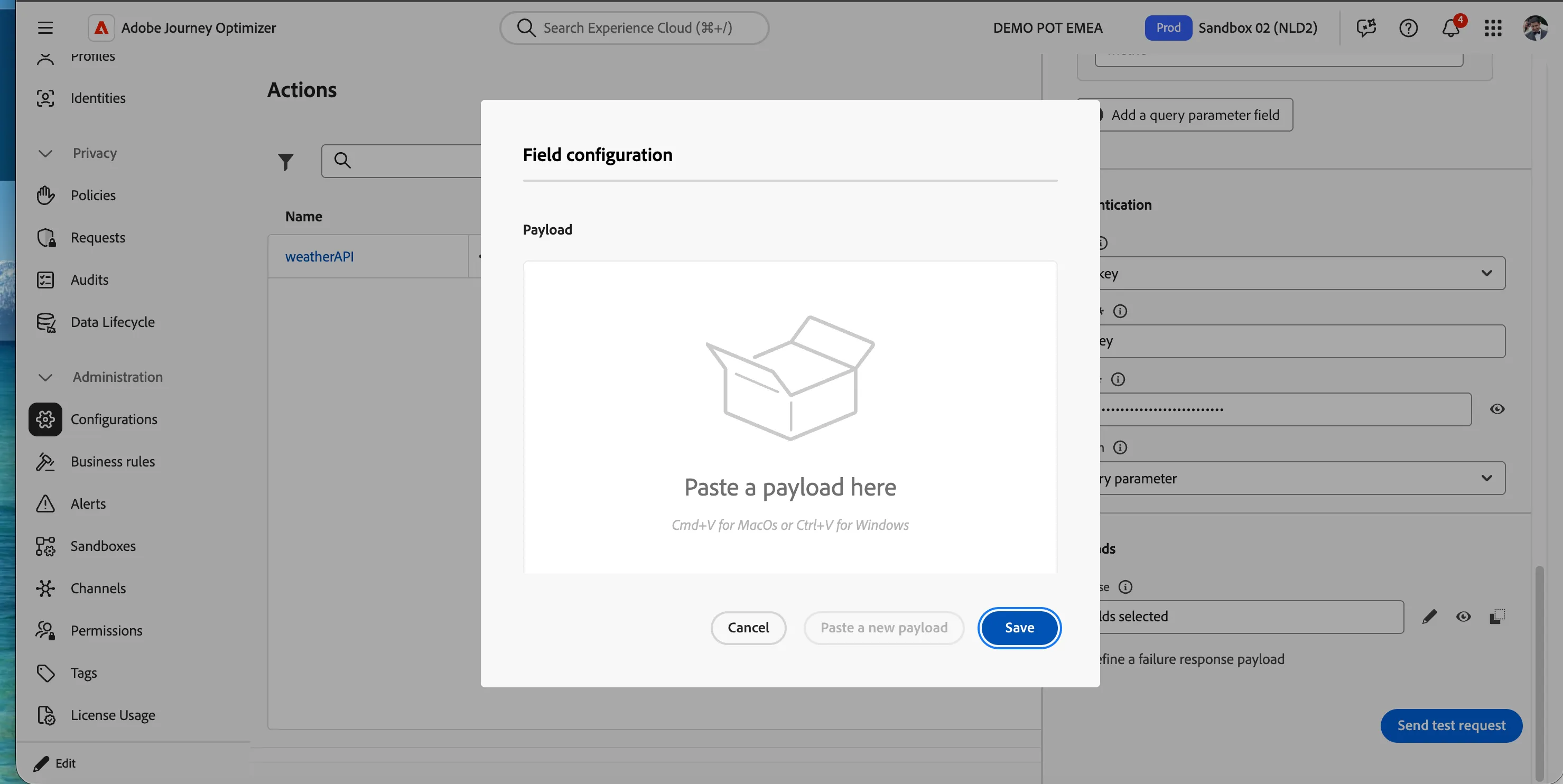Open Business rules in the sidebar

point(112,462)
